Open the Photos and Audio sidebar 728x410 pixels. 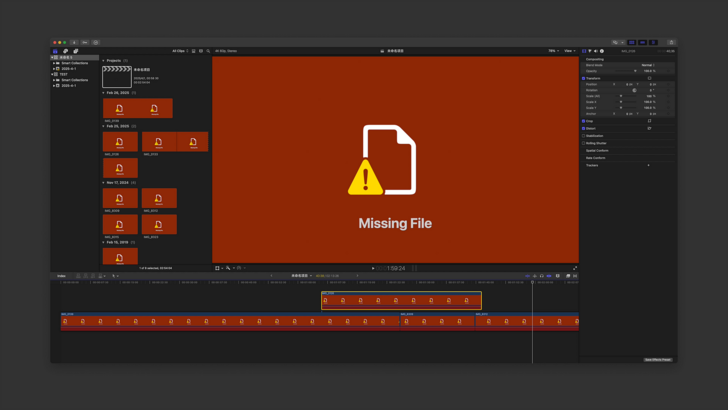[65, 51]
